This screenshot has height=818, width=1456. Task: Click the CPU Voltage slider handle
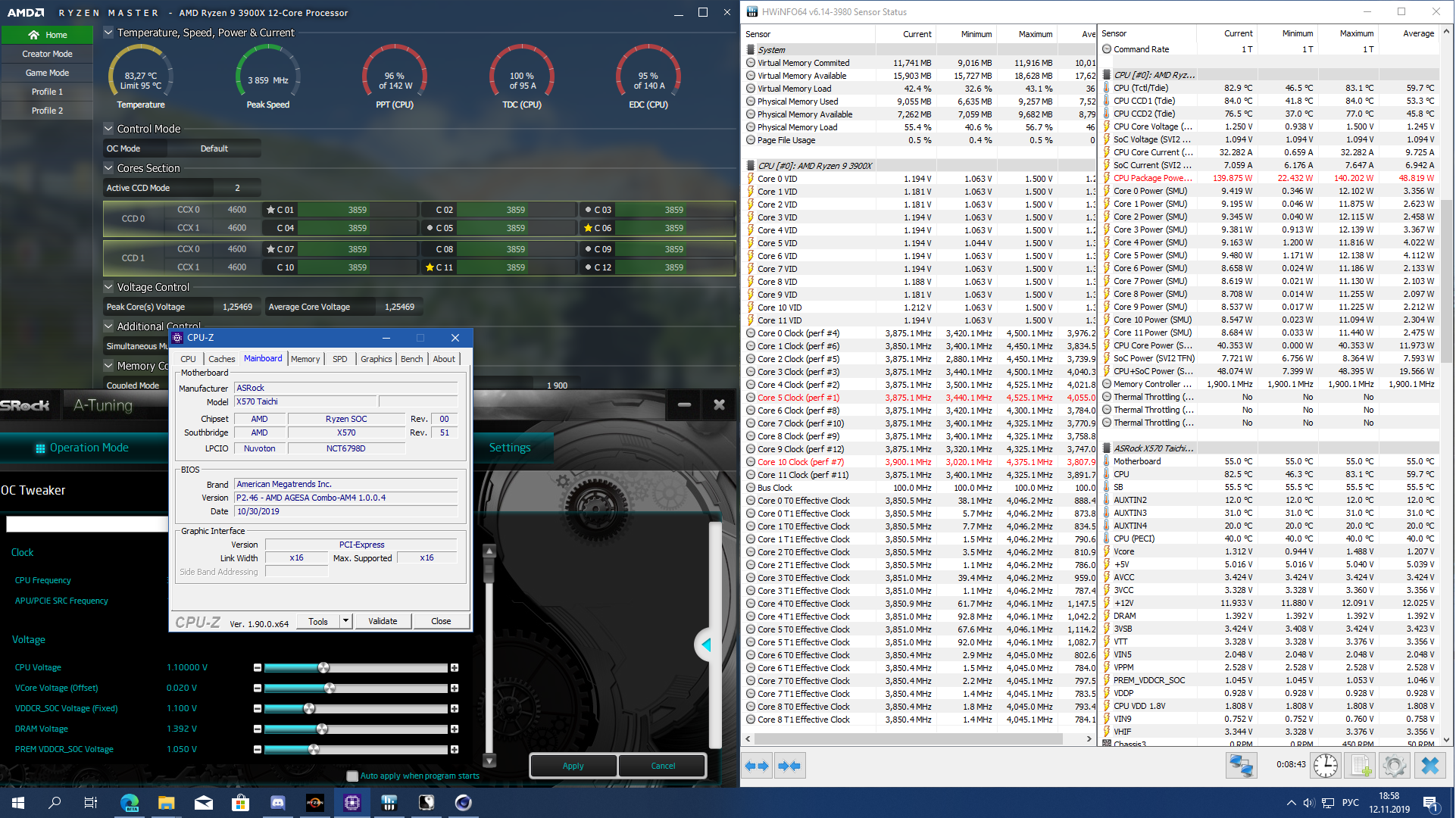click(324, 668)
